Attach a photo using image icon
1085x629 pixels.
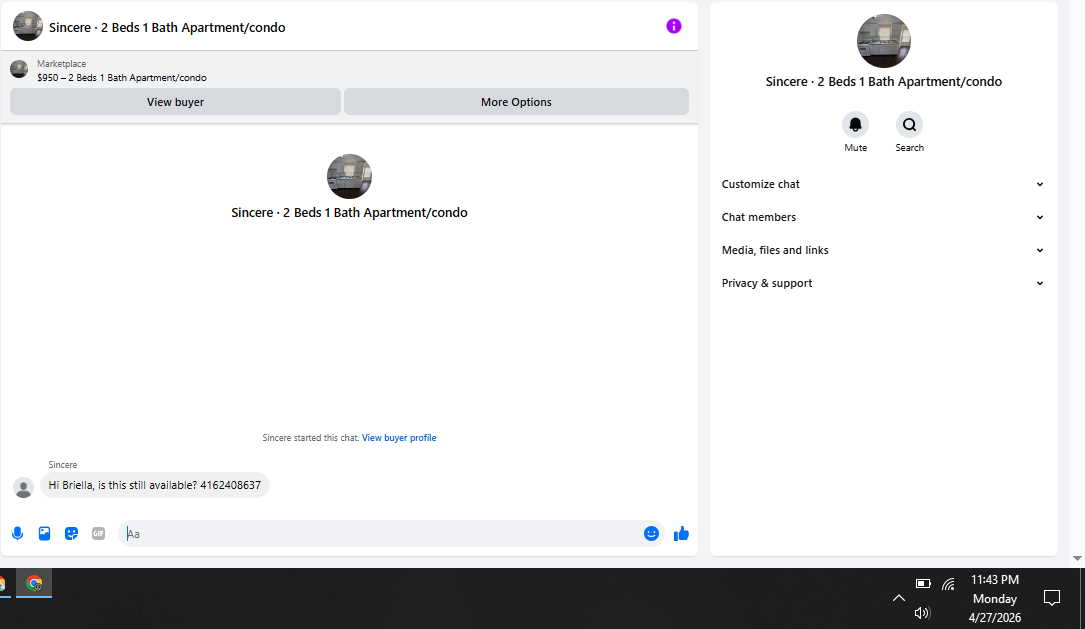coord(44,534)
